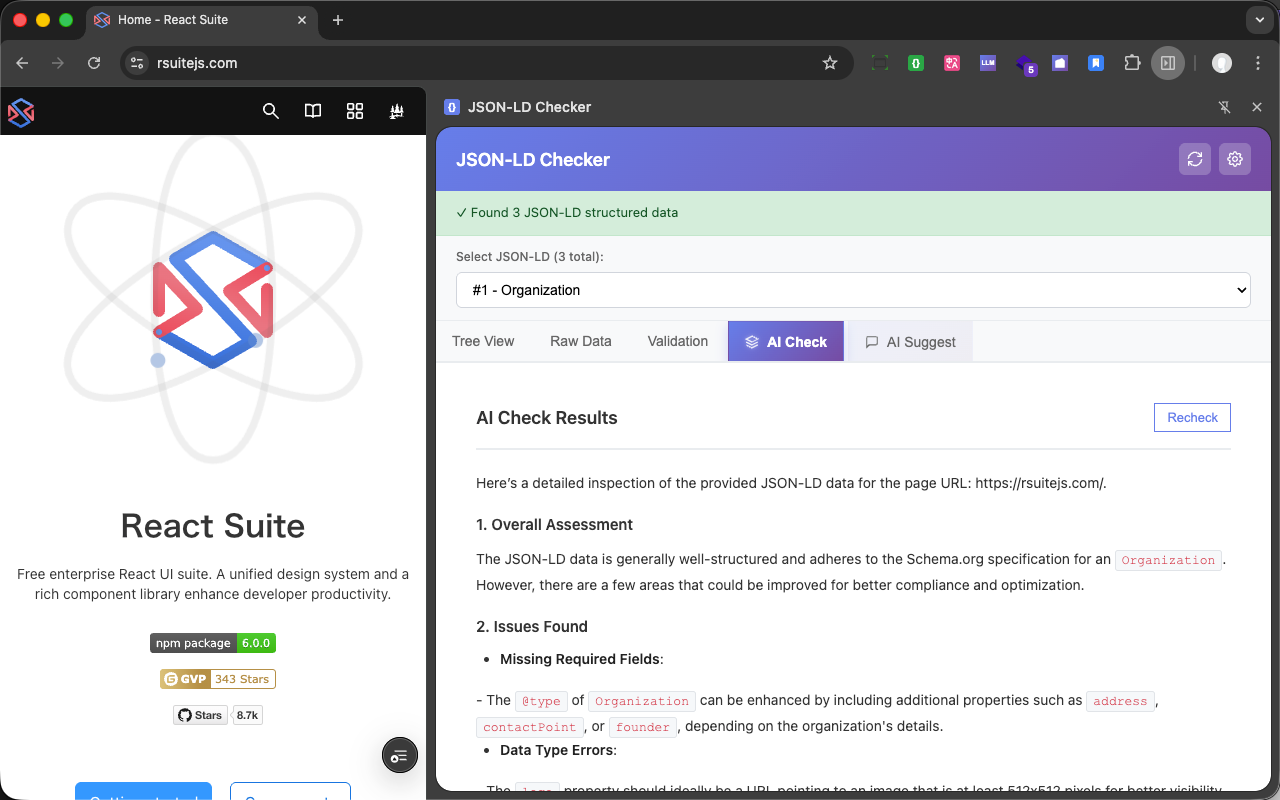Switch to the Tree View tab

(x=483, y=341)
